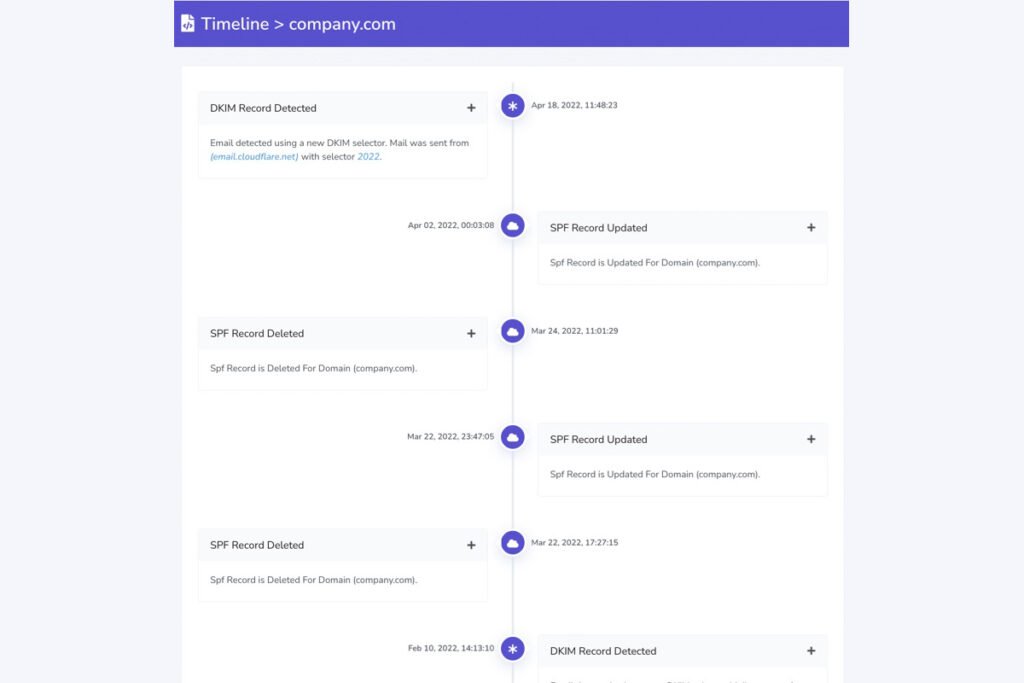Open the email.cloudflare.net link
The width and height of the screenshot is (1024, 683).
point(254,157)
